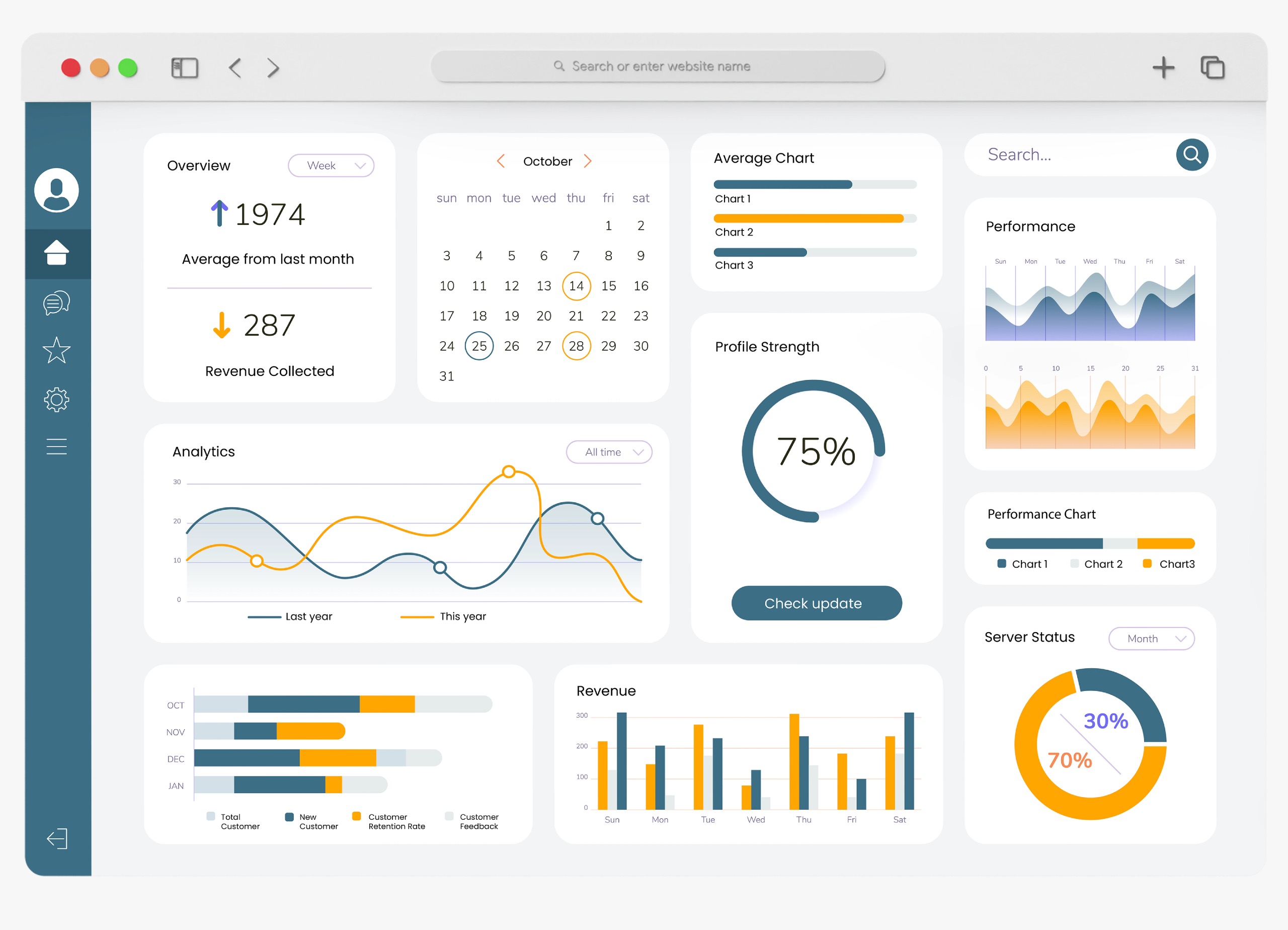The width and height of the screenshot is (1288, 930).
Task: Click the blue point near 20 on Analytics line
Action: tap(597, 518)
